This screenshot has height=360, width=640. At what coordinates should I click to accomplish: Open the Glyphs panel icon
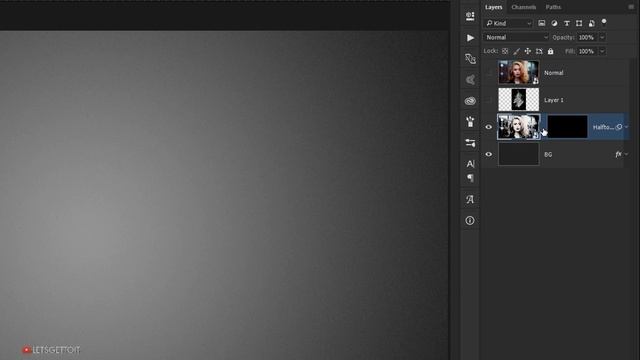[470, 199]
